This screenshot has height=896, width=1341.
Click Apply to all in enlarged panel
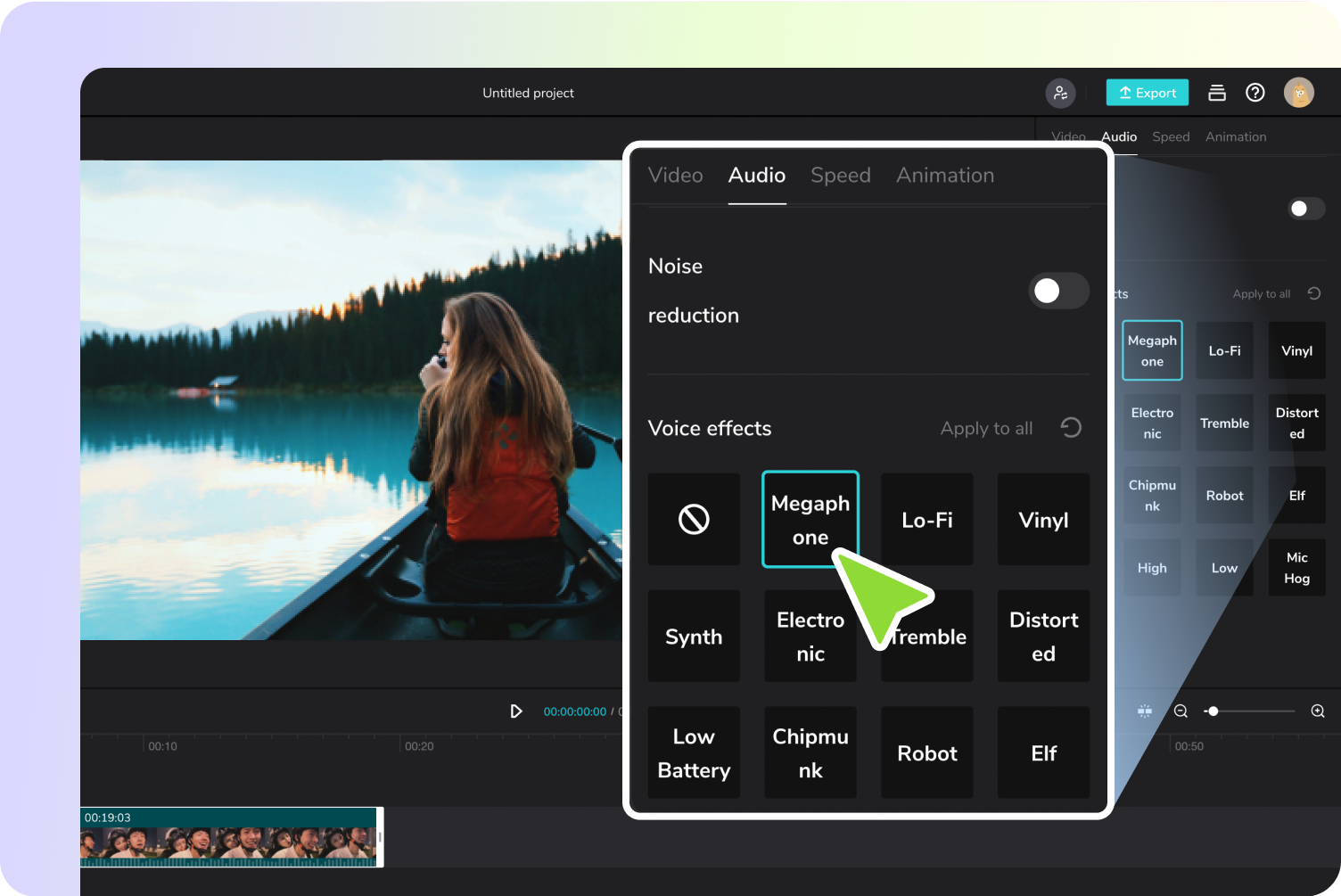[x=986, y=429]
